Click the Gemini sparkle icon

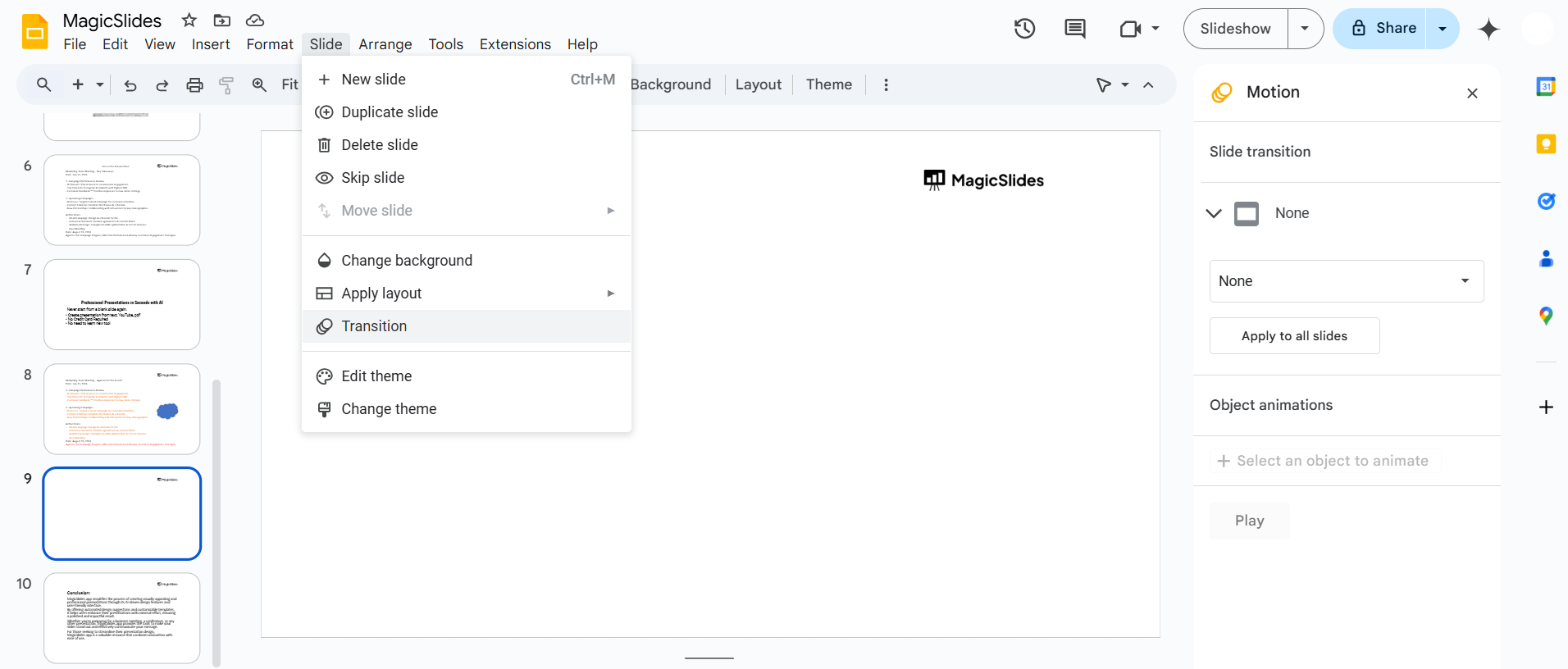coord(1488,29)
